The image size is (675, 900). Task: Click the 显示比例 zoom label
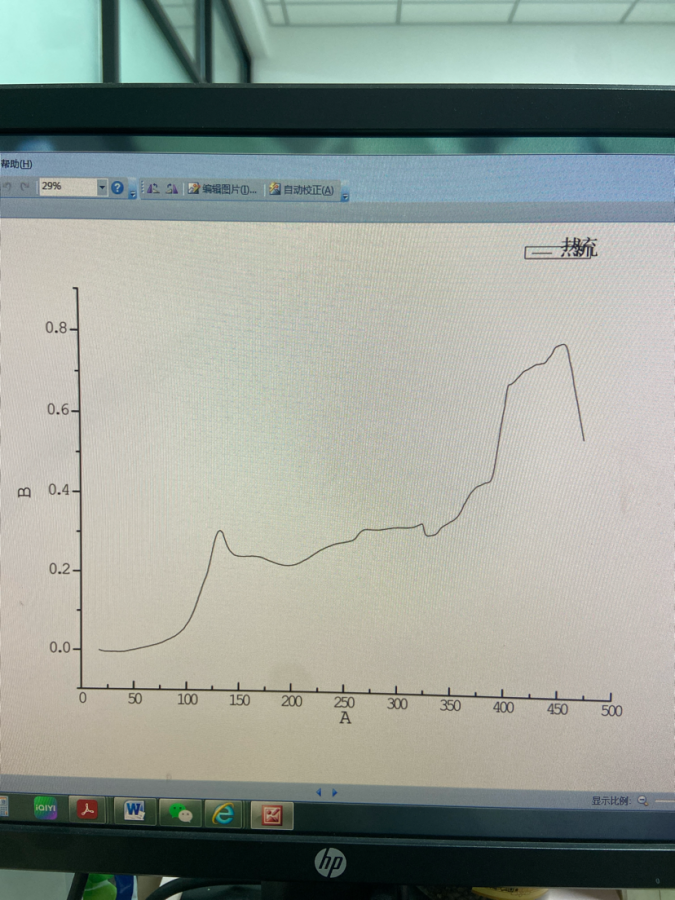[x=612, y=801]
